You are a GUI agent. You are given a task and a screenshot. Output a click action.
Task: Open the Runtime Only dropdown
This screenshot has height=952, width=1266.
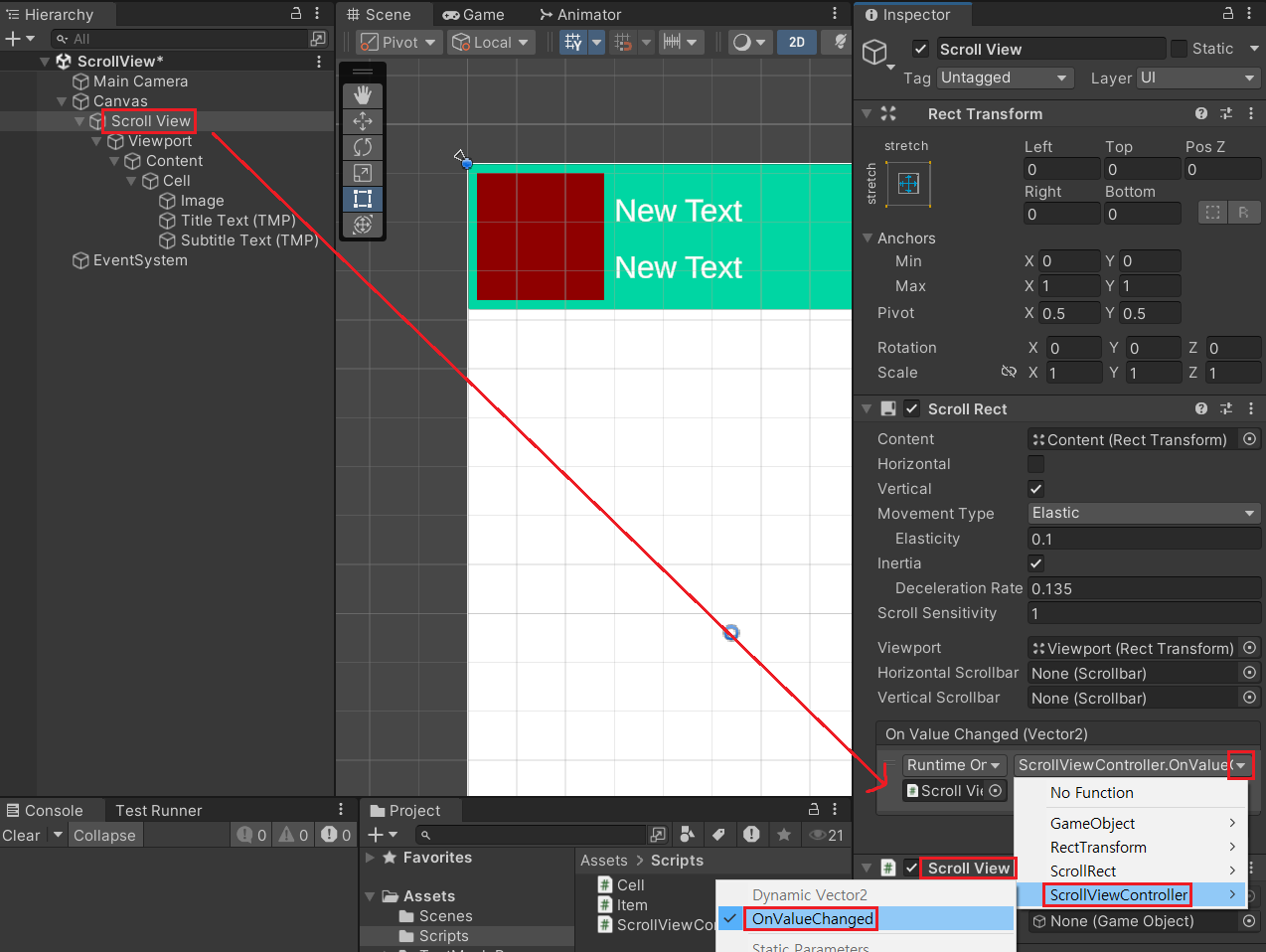pyautogui.click(x=954, y=765)
